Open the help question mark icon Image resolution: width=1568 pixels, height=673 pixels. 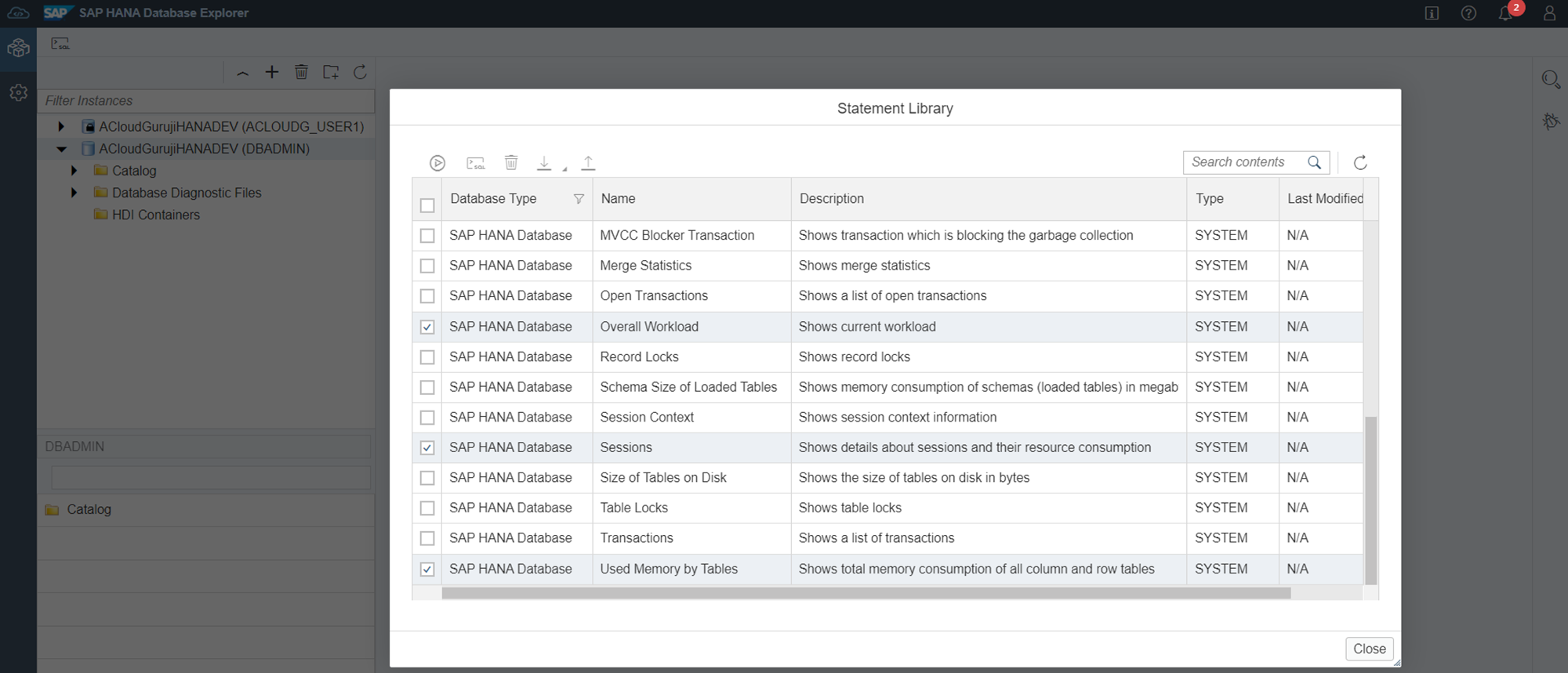click(x=1468, y=13)
